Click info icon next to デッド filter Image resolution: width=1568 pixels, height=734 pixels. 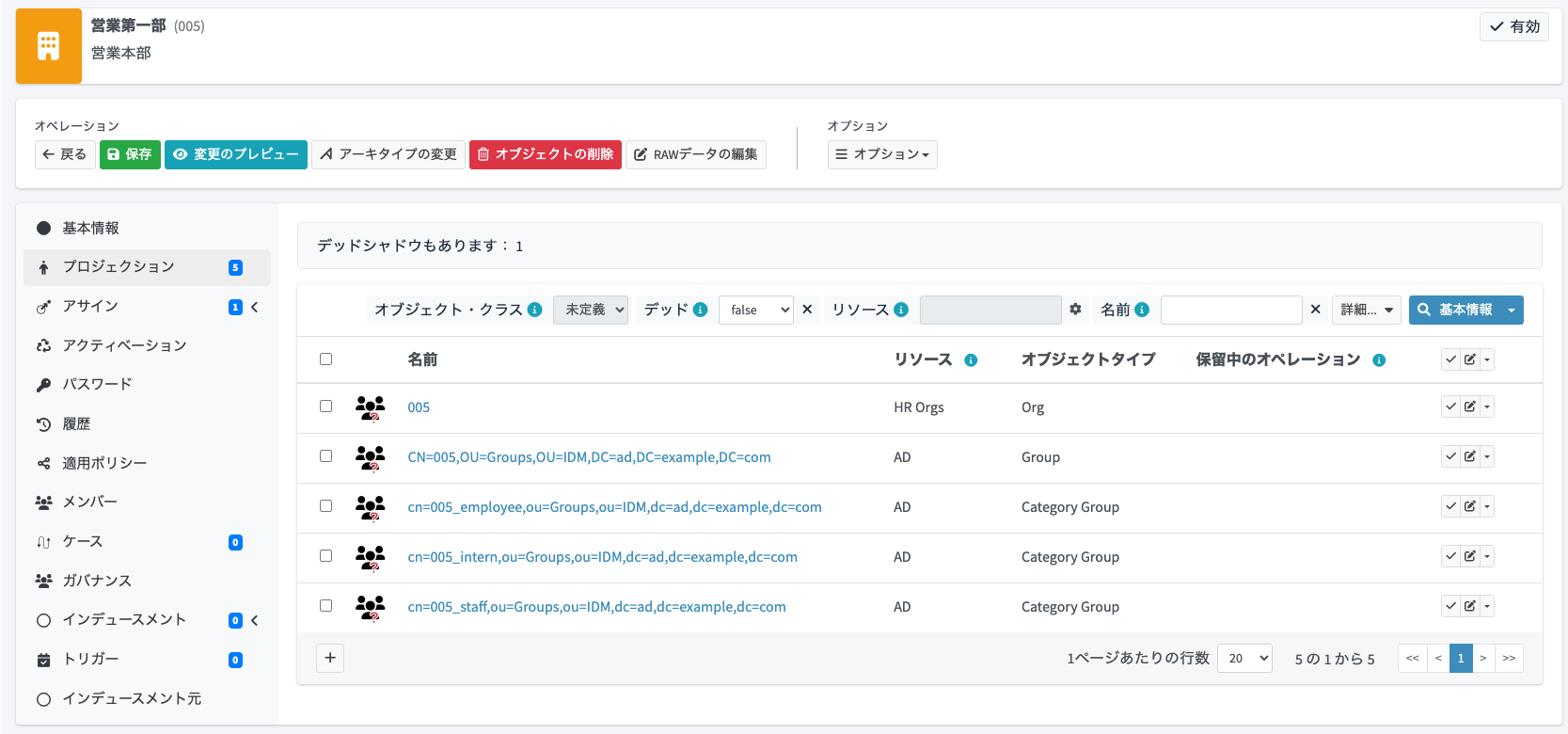pos(700,310)
